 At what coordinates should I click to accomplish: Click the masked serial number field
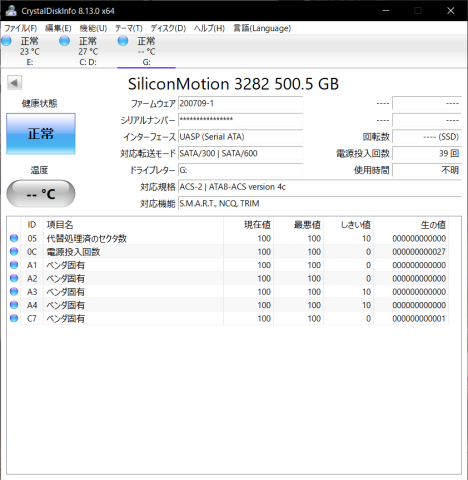(240, 120)
